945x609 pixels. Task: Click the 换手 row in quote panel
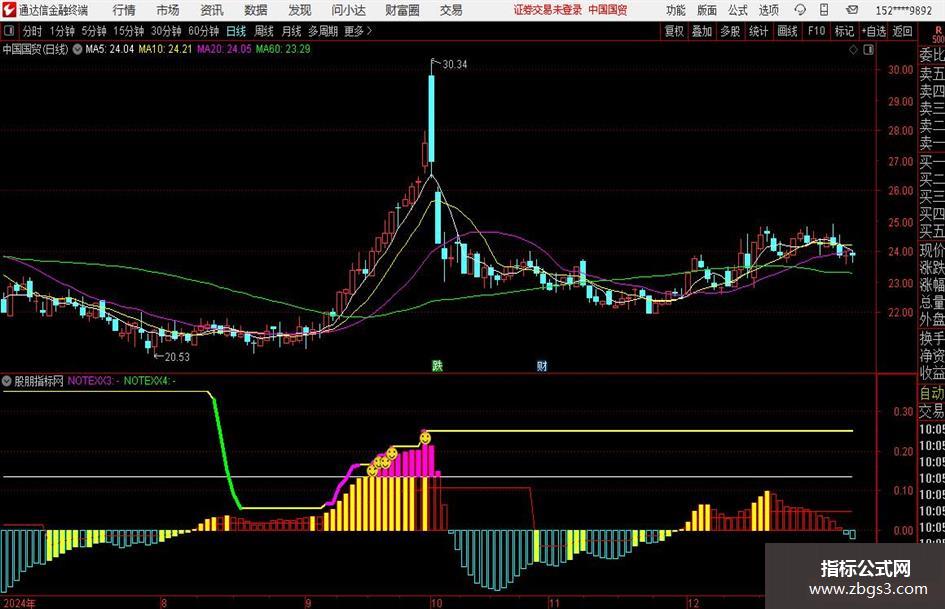(x=932, y=338)
